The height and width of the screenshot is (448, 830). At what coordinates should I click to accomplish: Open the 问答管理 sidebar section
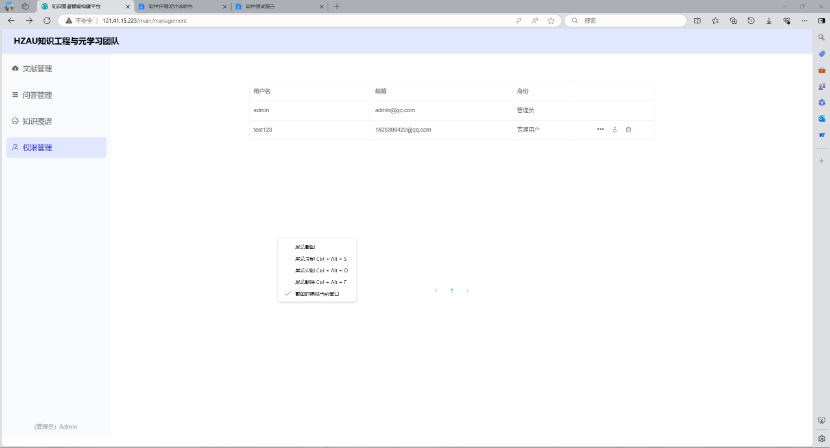tap(37, 95)
